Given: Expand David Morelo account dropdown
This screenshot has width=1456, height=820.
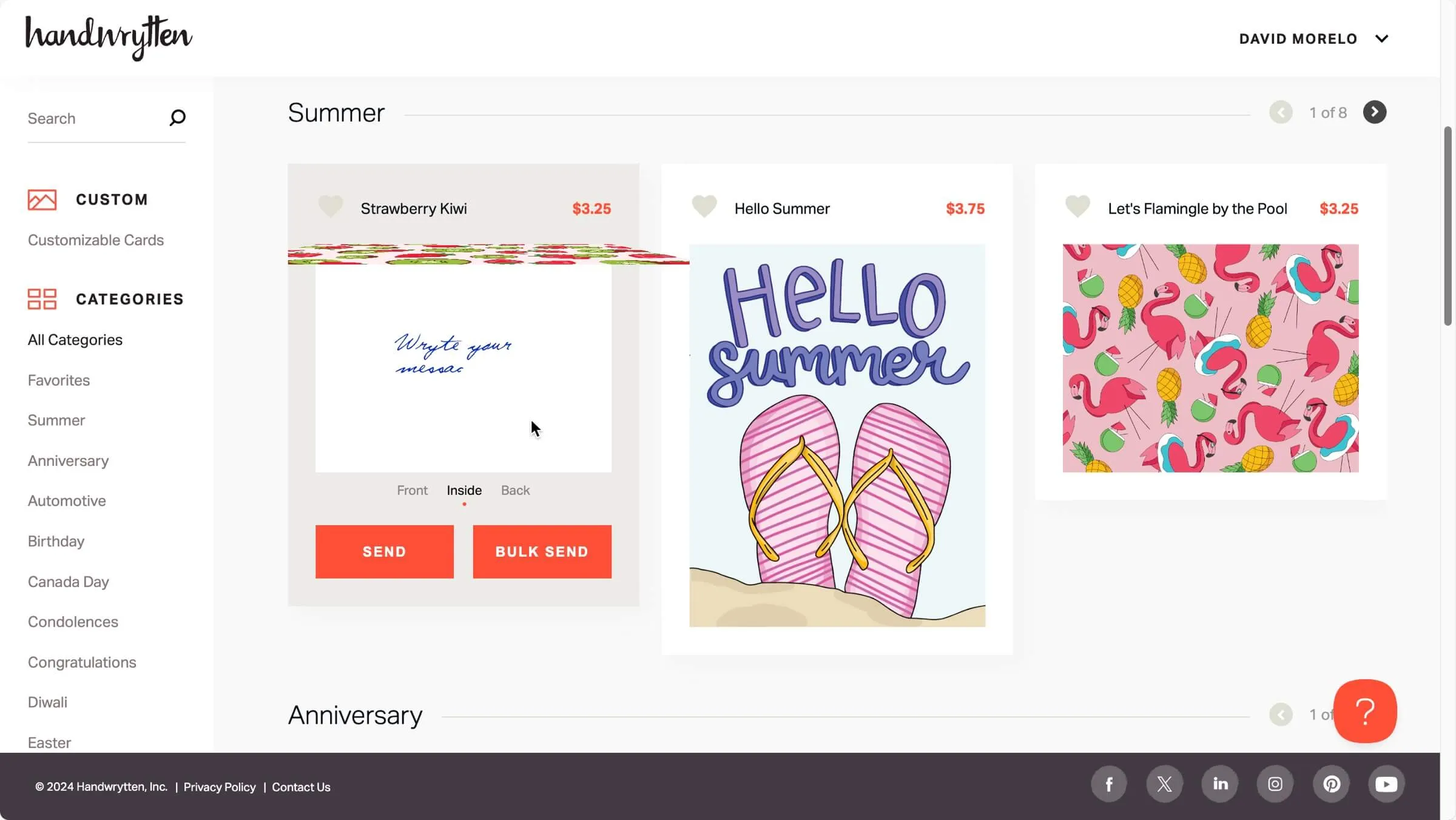Looking at the screenshot, I should click(x=1381, y=38).
